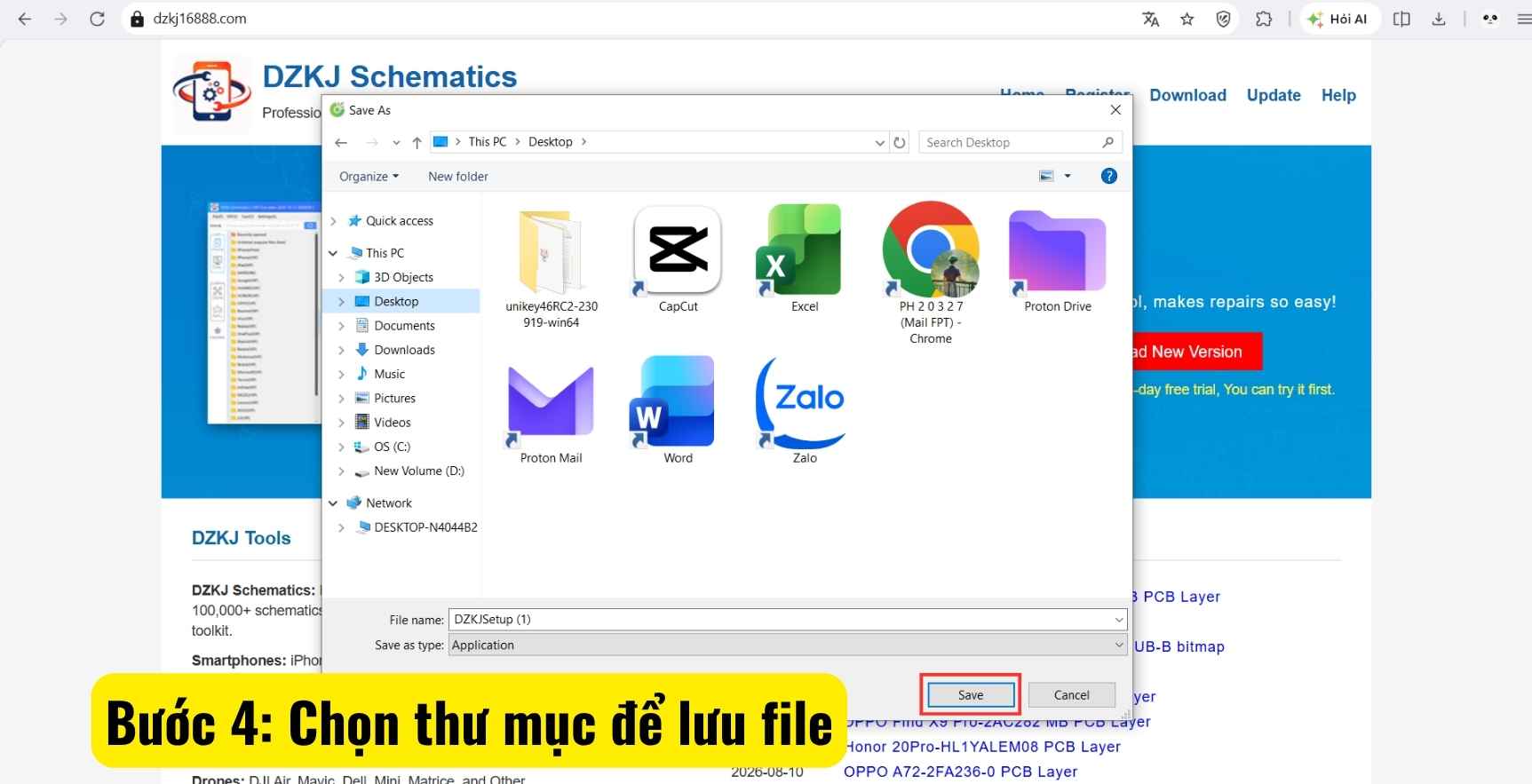Go back in Save As dialog
Image resolution: width=1532 pixels, height=784 pixels.
(x=341, y=142)
